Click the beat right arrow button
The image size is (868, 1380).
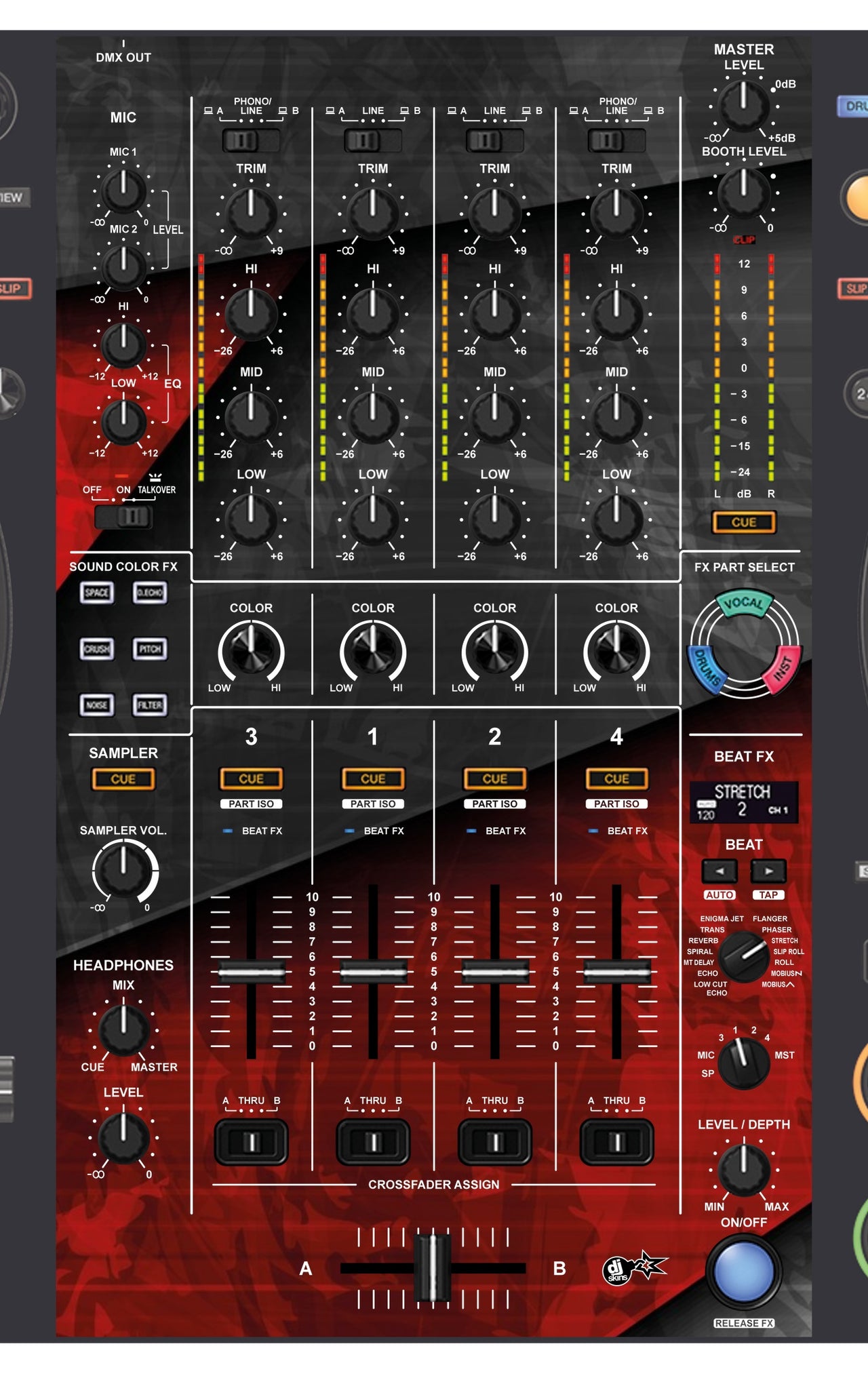pos(768,871)
